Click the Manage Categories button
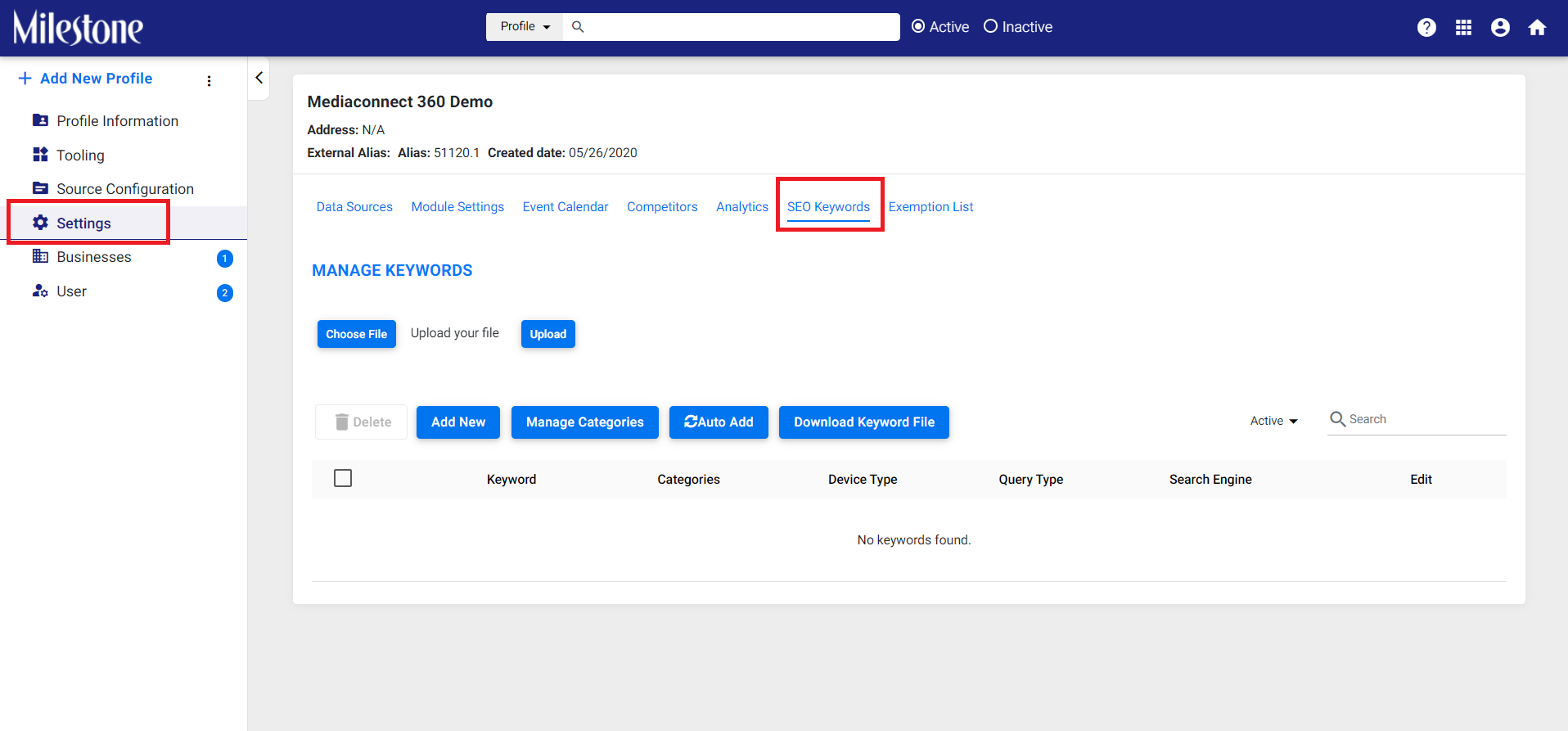Viewport: 1568px width, 731px height. click(x=585, y=422)
